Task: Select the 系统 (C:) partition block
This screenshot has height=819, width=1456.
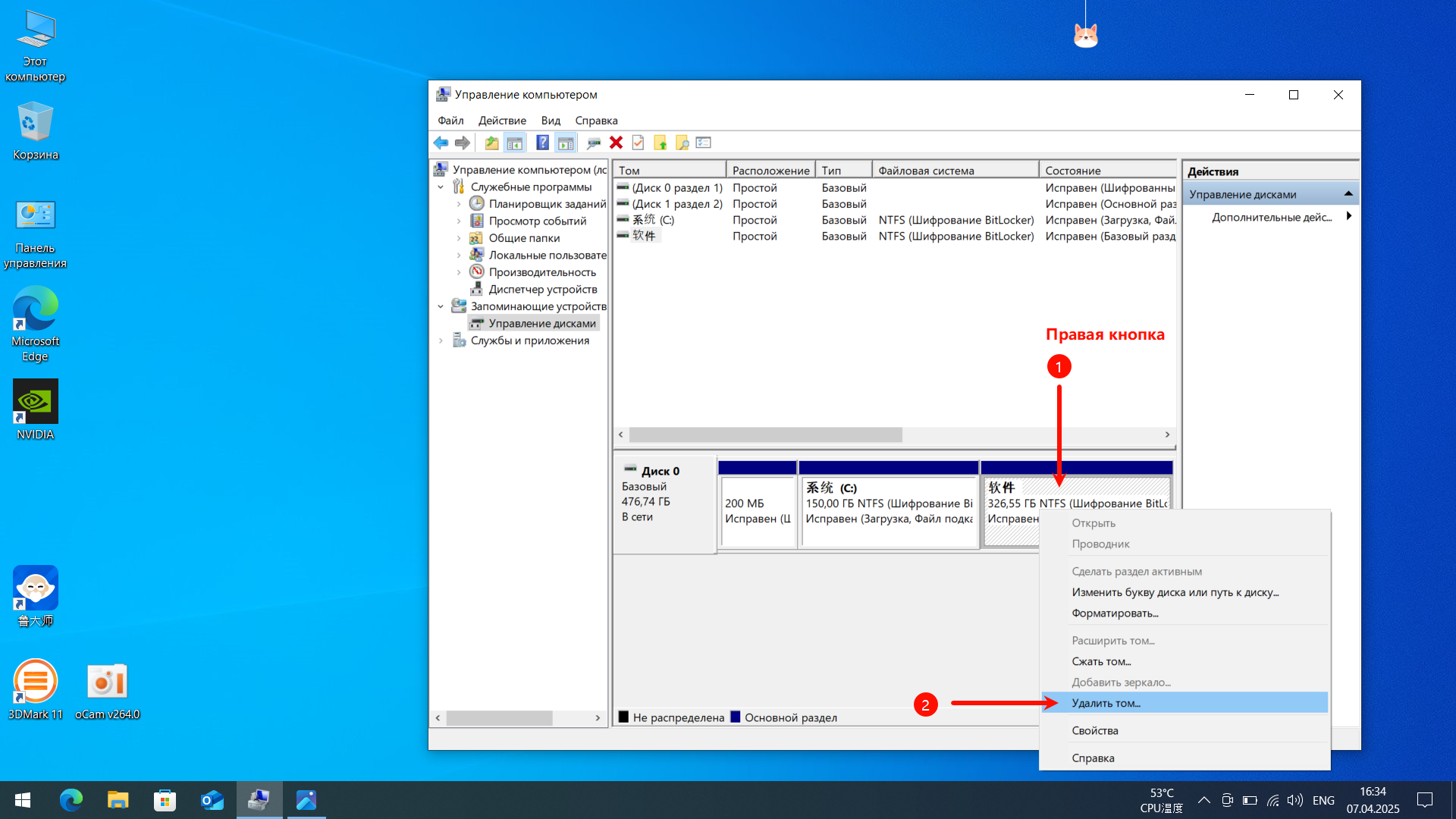Action: [x=888, y=510]
